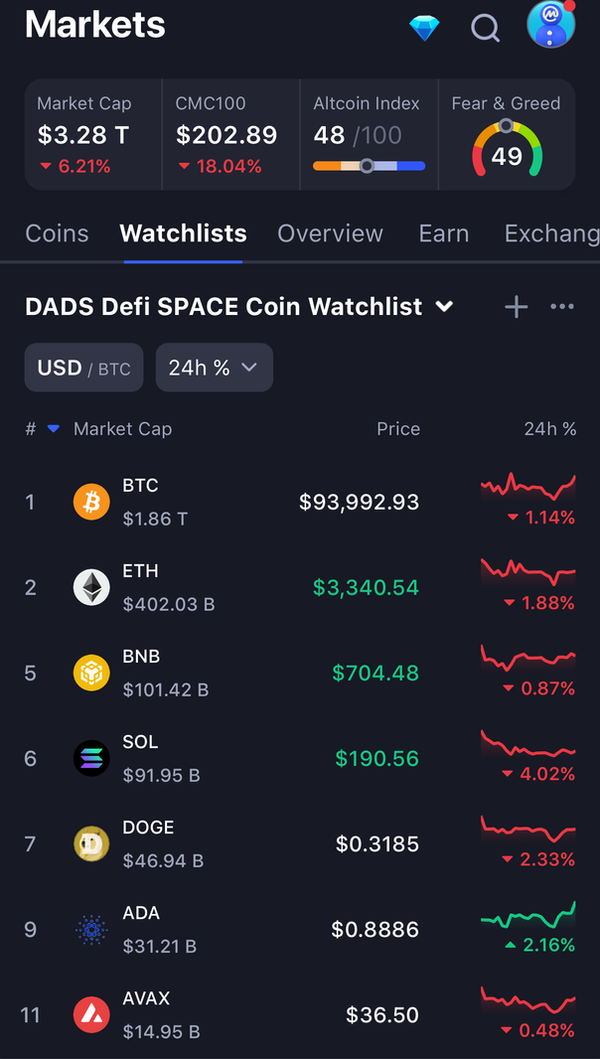600x1059 pixels.
Task: Open the three-dot more options menu
Action: [x=562, y=307]
